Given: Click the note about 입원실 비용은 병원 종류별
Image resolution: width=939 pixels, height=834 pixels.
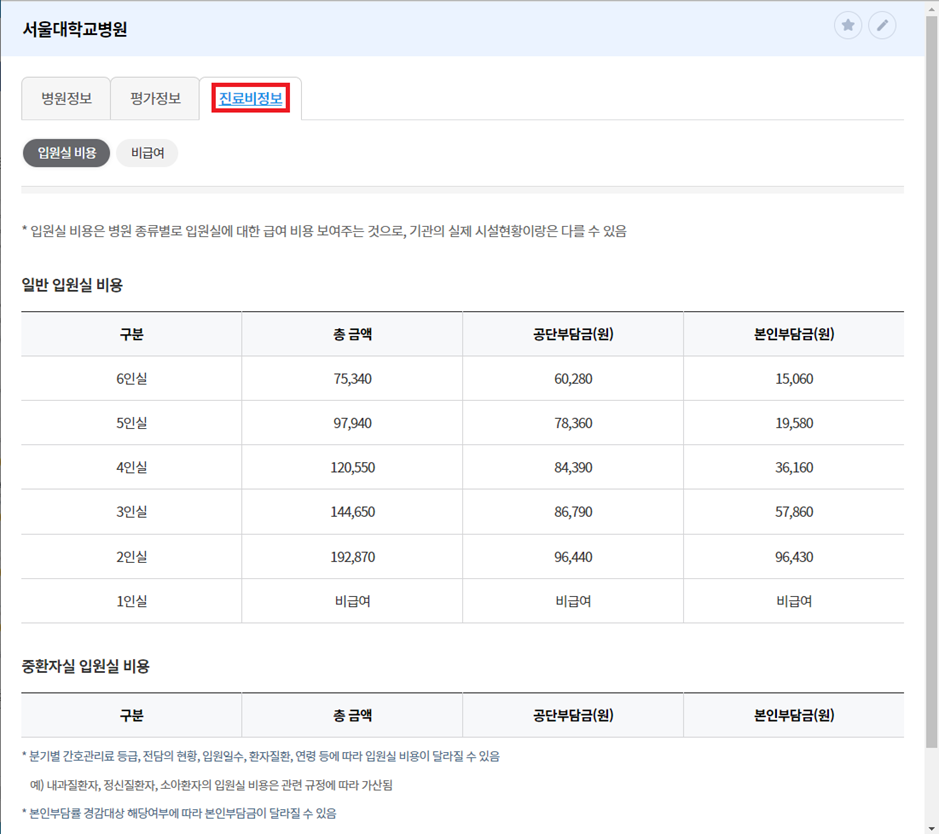Looking at the screenshot, I should (324, 231).
